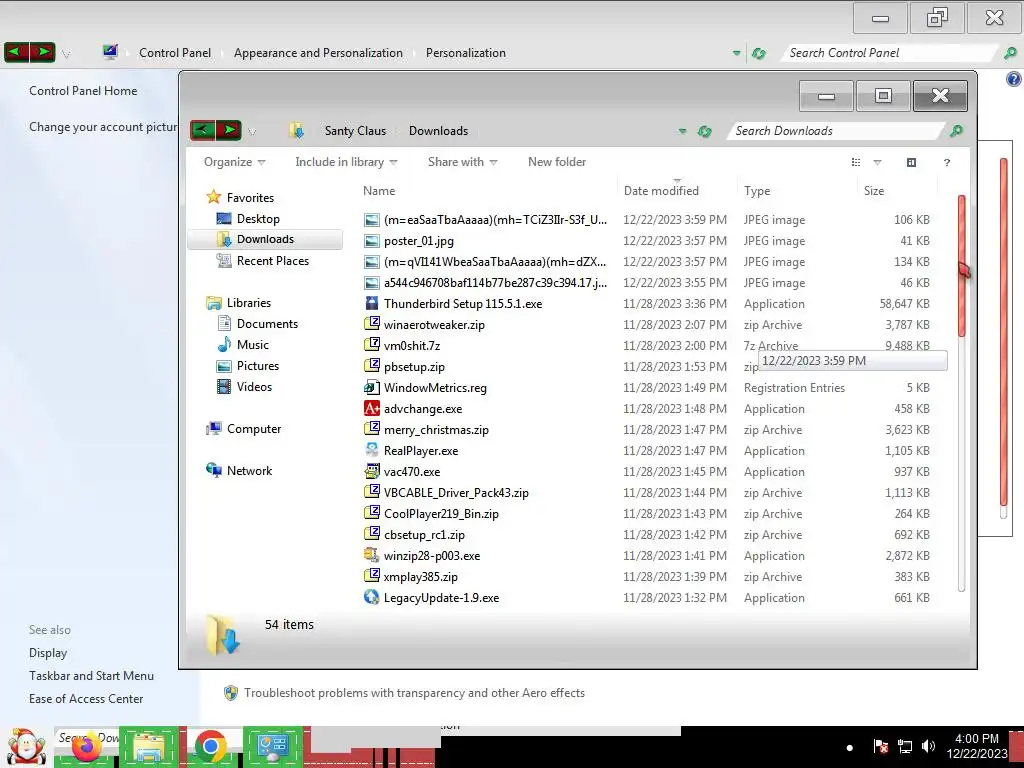The image size is (1024, 768).
Task: Select xmplay385.zip file name
Action: point(421,577)
